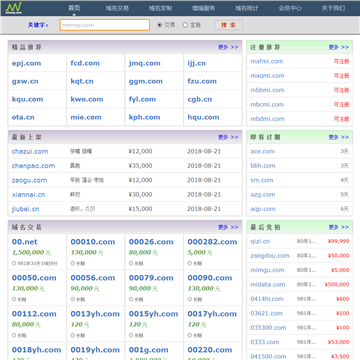Go to 域名定制 in the navigation bar

click(x=160, y=8)
